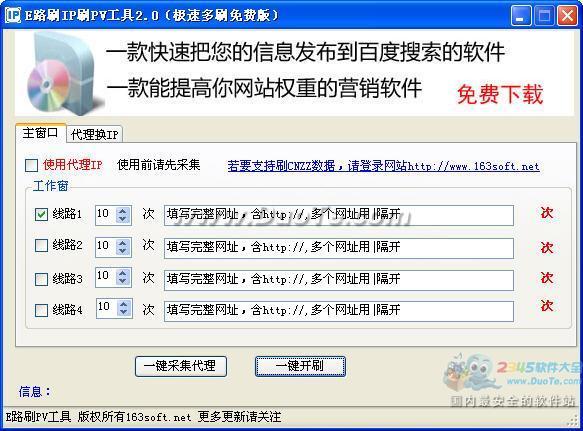Decrease the 线路4 count with down arrow
This screenshot has height=431, width=583.
point(123,313)
